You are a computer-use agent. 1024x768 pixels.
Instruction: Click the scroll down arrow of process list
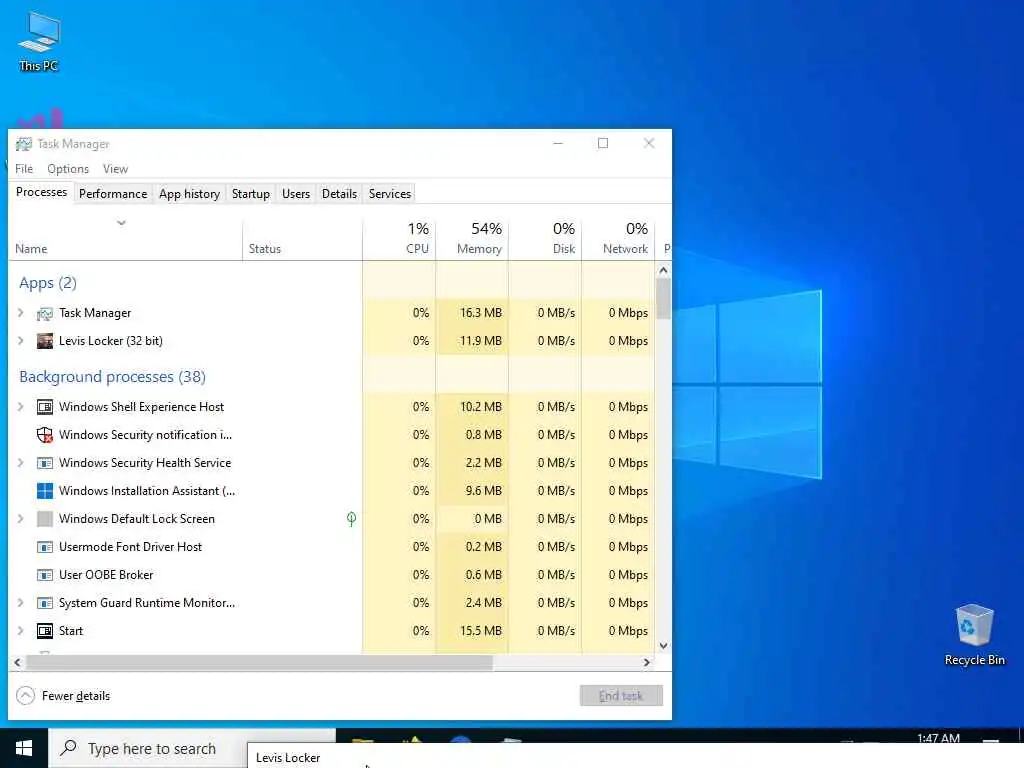664,646
